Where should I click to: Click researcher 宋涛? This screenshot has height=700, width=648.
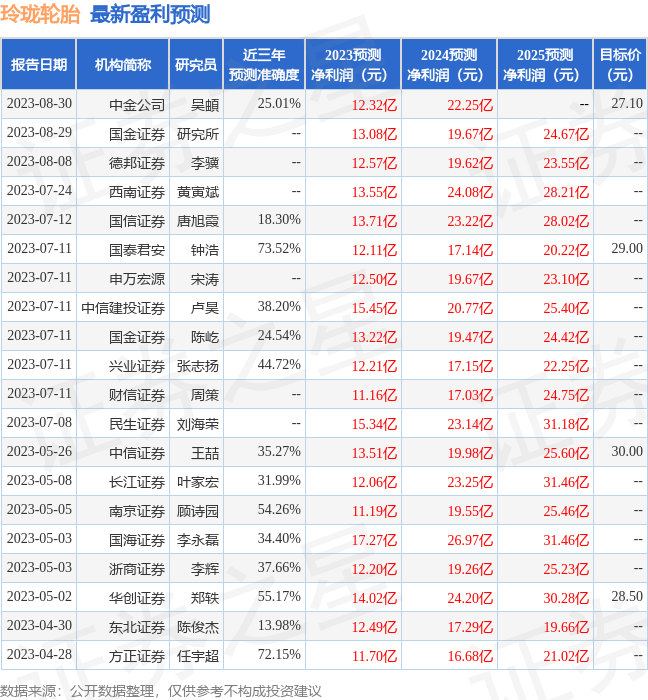[205, 279]
